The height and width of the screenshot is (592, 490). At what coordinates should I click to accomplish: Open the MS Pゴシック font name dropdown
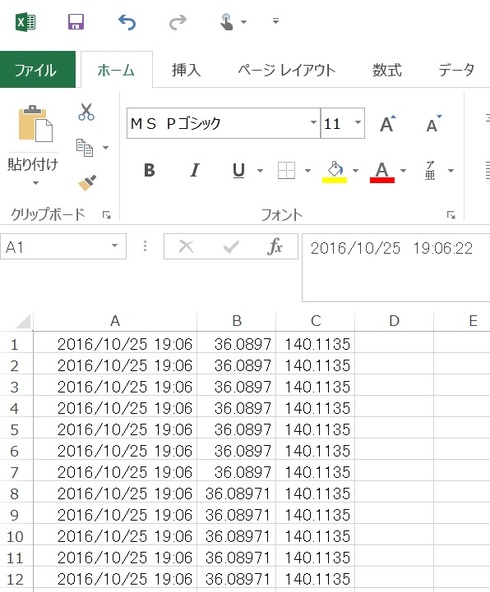(313, 123)
